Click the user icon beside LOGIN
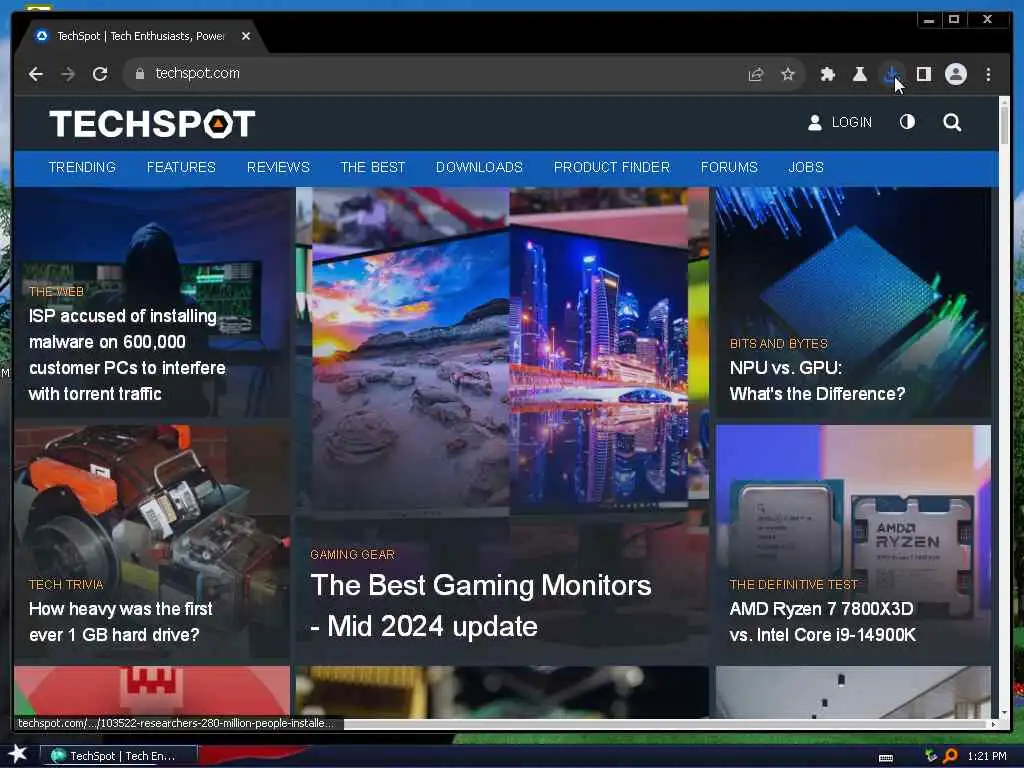The image size is (1024, 768). click(x=814, y=122)
